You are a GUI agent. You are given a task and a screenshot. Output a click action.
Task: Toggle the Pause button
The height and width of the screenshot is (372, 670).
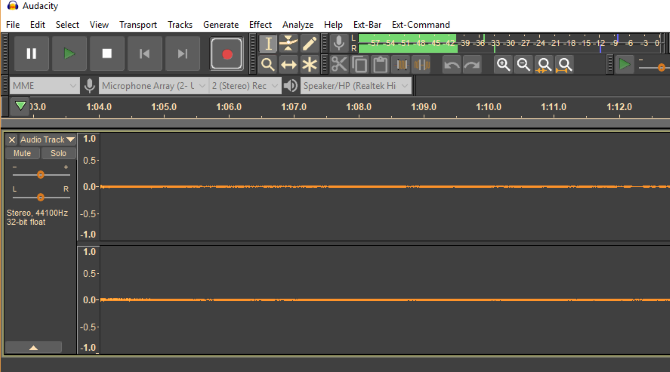31,54
